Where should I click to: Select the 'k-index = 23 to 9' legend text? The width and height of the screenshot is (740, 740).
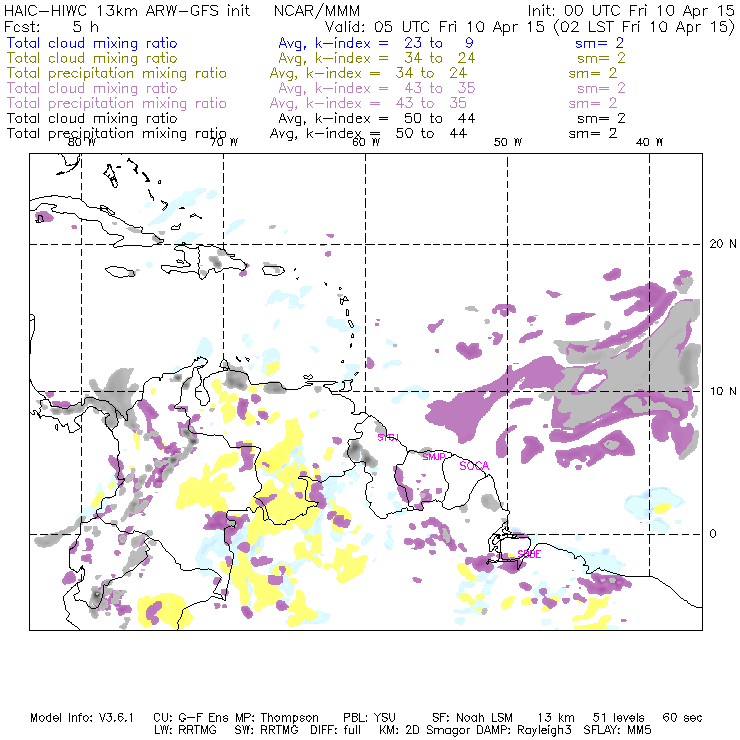point(394,43)
